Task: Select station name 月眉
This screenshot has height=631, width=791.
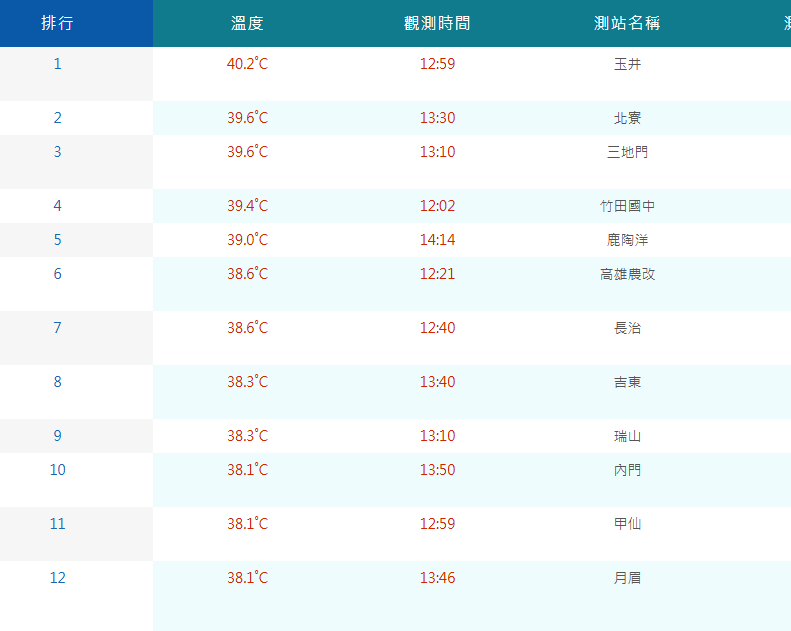Action: [x=627, y=578]
